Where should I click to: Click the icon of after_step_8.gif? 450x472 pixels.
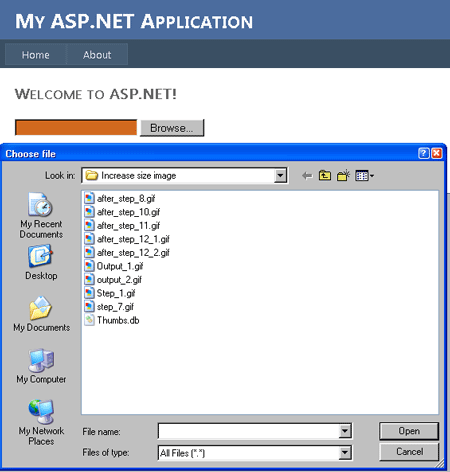(89, 199)
